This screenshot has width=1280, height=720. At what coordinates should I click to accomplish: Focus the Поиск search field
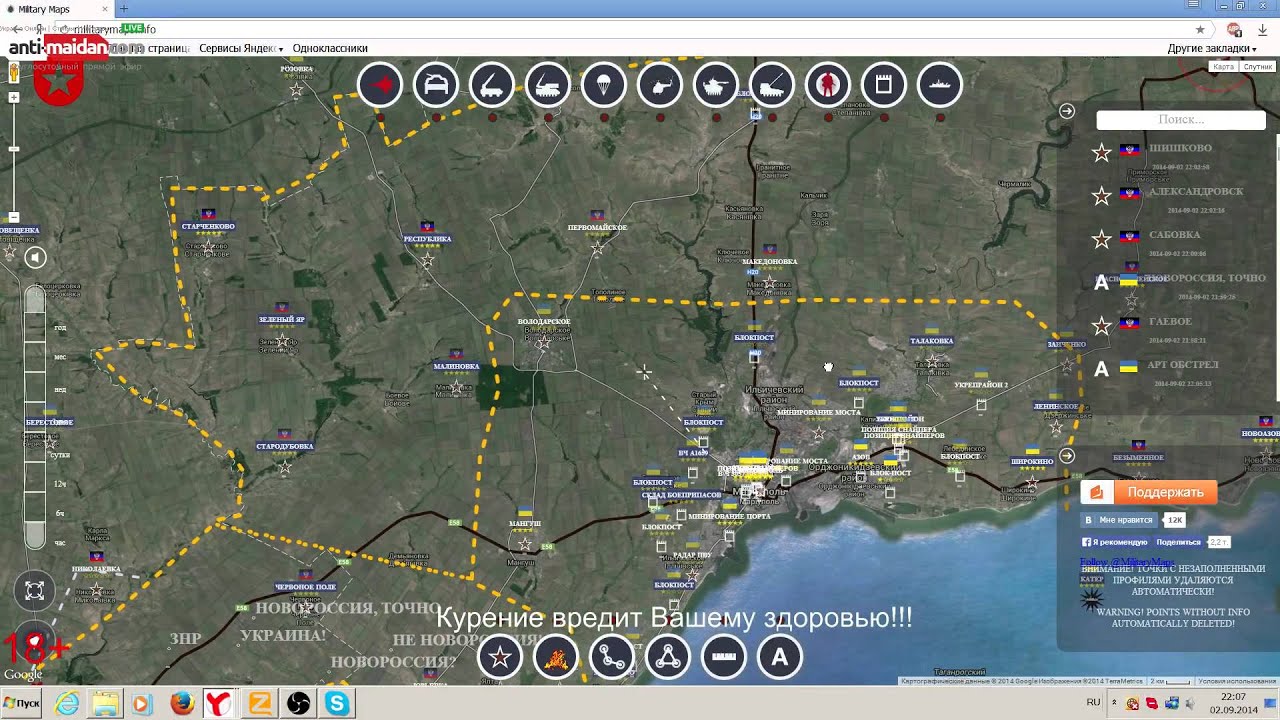(x=1181, y=120)
